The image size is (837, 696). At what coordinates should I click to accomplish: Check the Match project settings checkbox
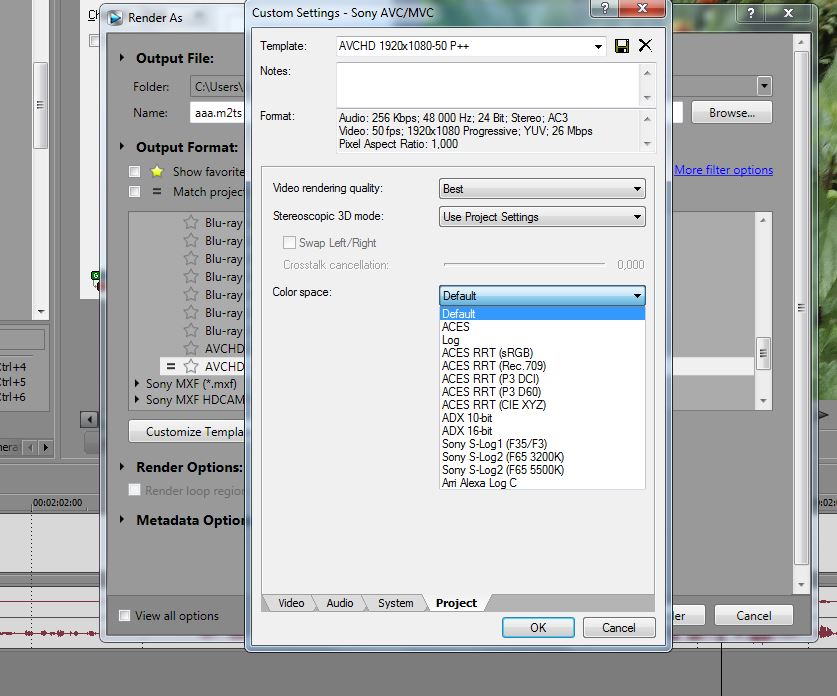[134, 191]
